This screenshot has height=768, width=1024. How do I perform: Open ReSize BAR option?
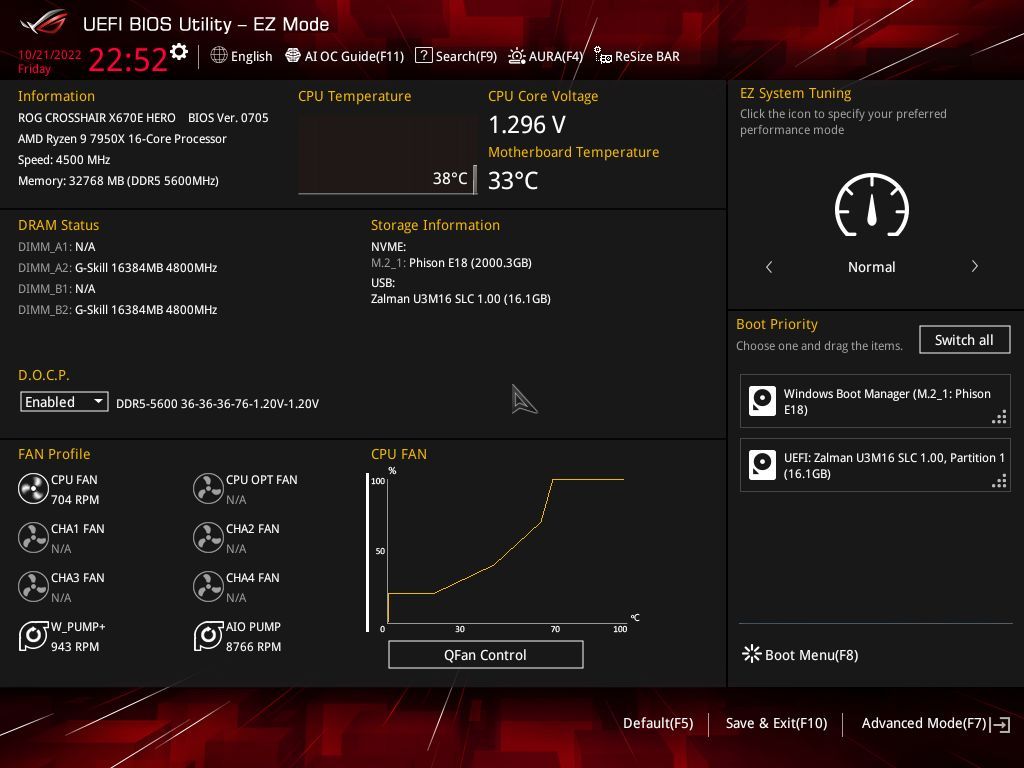tap(637, 56)
